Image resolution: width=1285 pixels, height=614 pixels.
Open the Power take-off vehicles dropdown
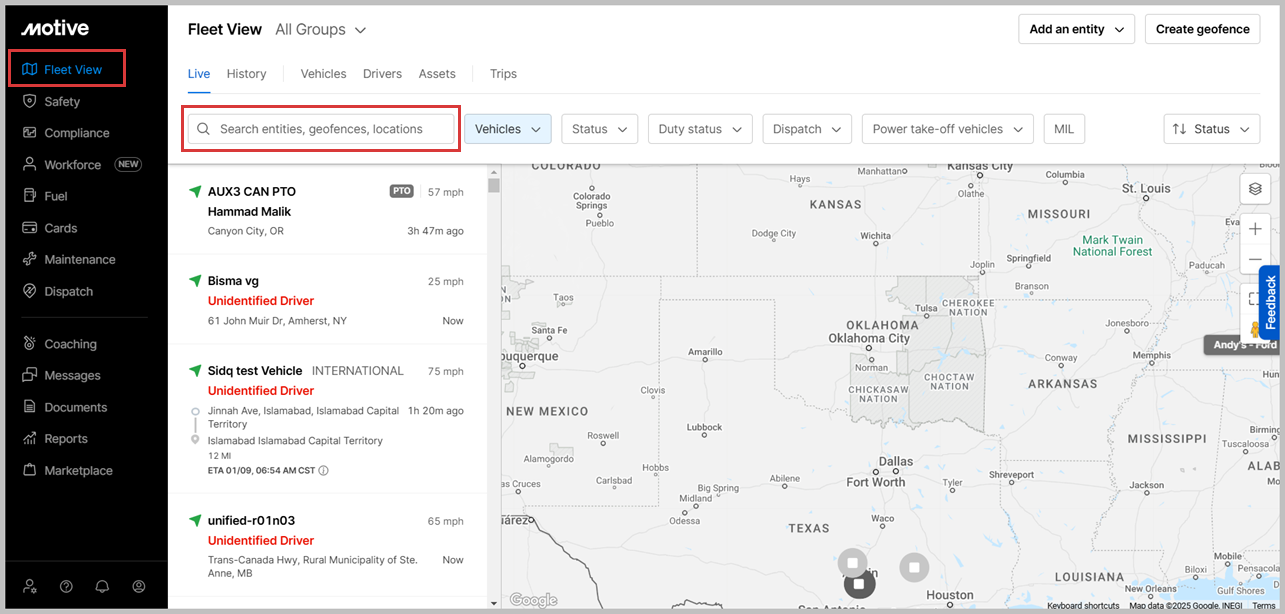coord(947,129)
